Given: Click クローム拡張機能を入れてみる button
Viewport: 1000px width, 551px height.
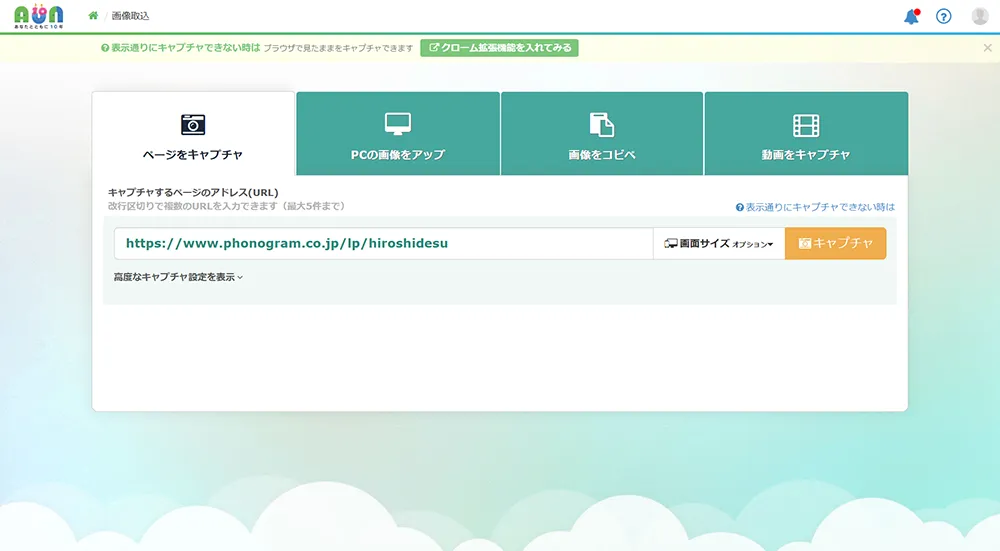Looking at the screenshot, I should point(499,48).
